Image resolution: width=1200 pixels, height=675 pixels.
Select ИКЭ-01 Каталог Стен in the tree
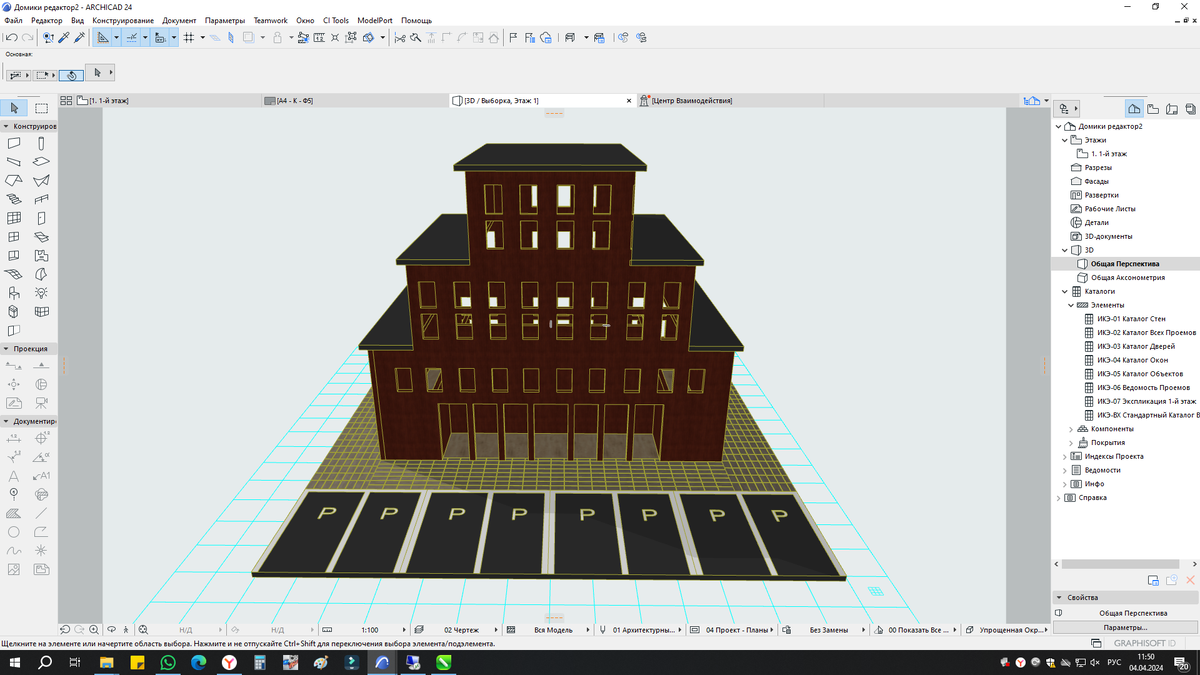(x=1131, y=319)
